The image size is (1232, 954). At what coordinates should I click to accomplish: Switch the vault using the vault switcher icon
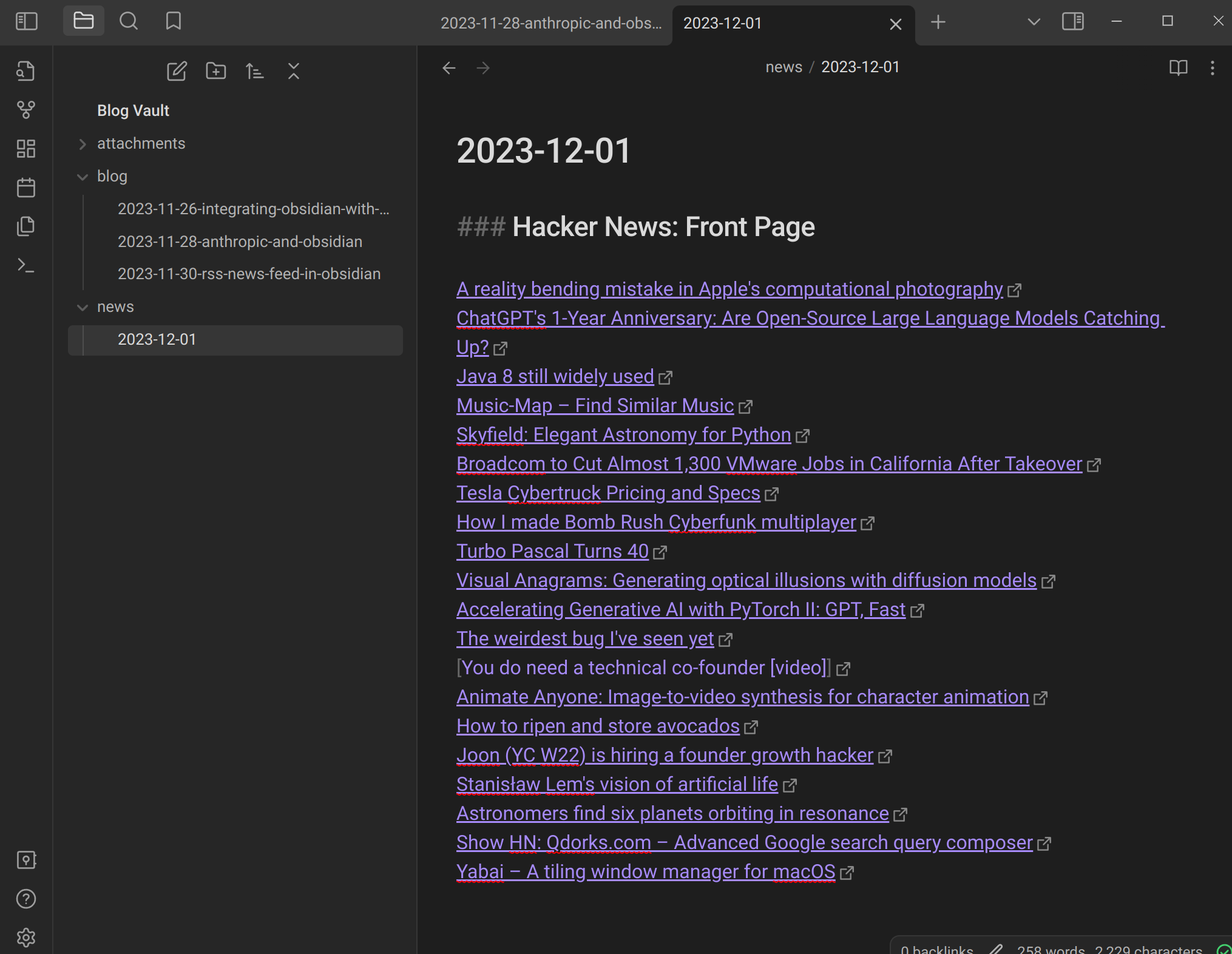[25, 861]
